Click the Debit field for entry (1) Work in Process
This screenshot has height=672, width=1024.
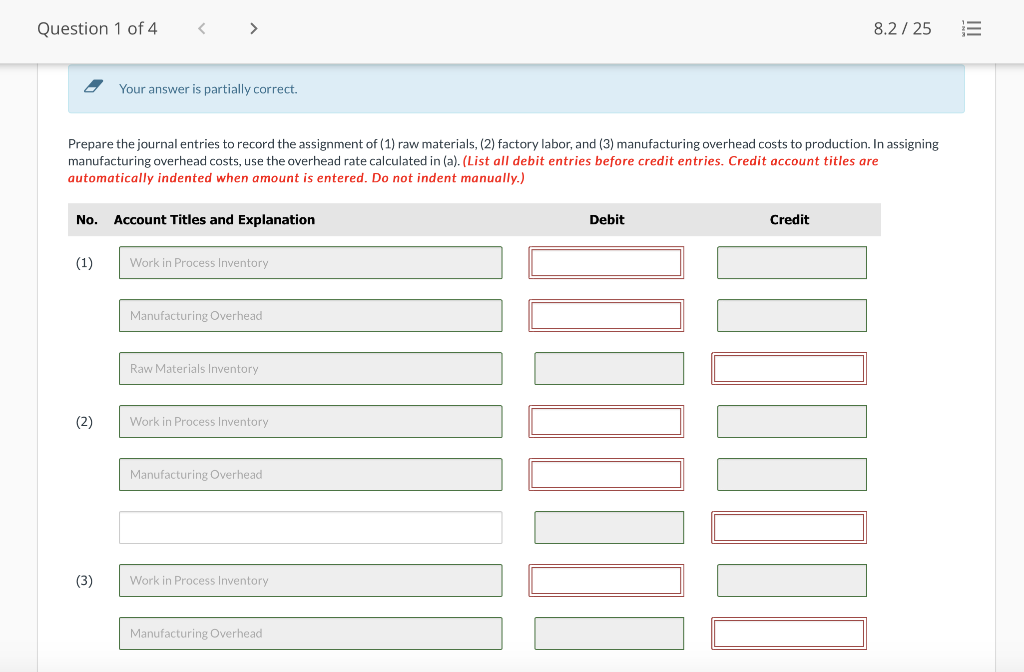[606, 262]
